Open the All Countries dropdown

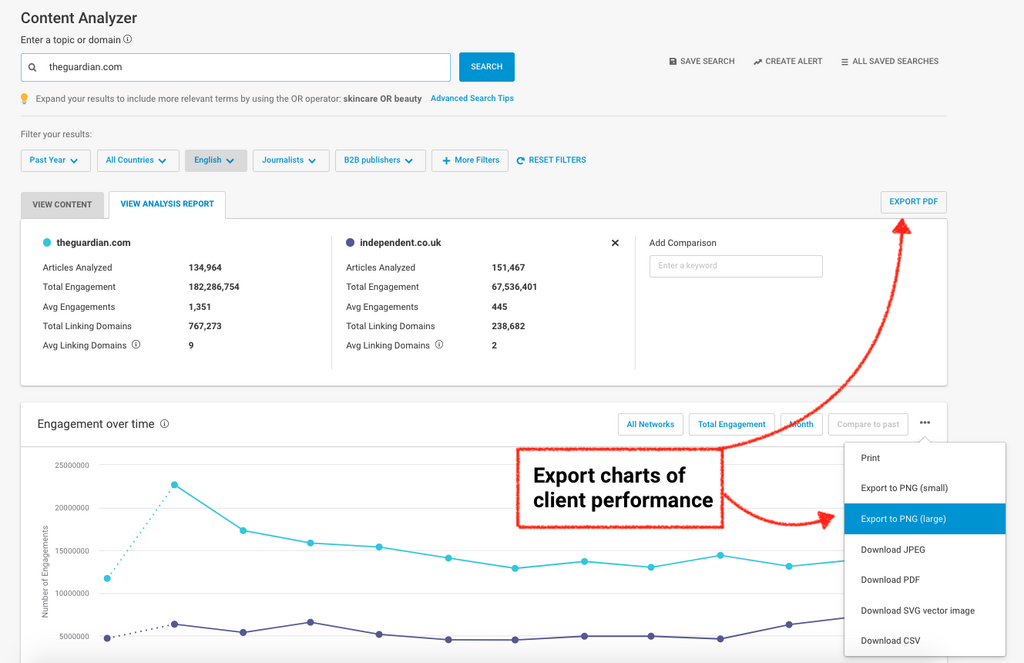(x=138, y=160)
